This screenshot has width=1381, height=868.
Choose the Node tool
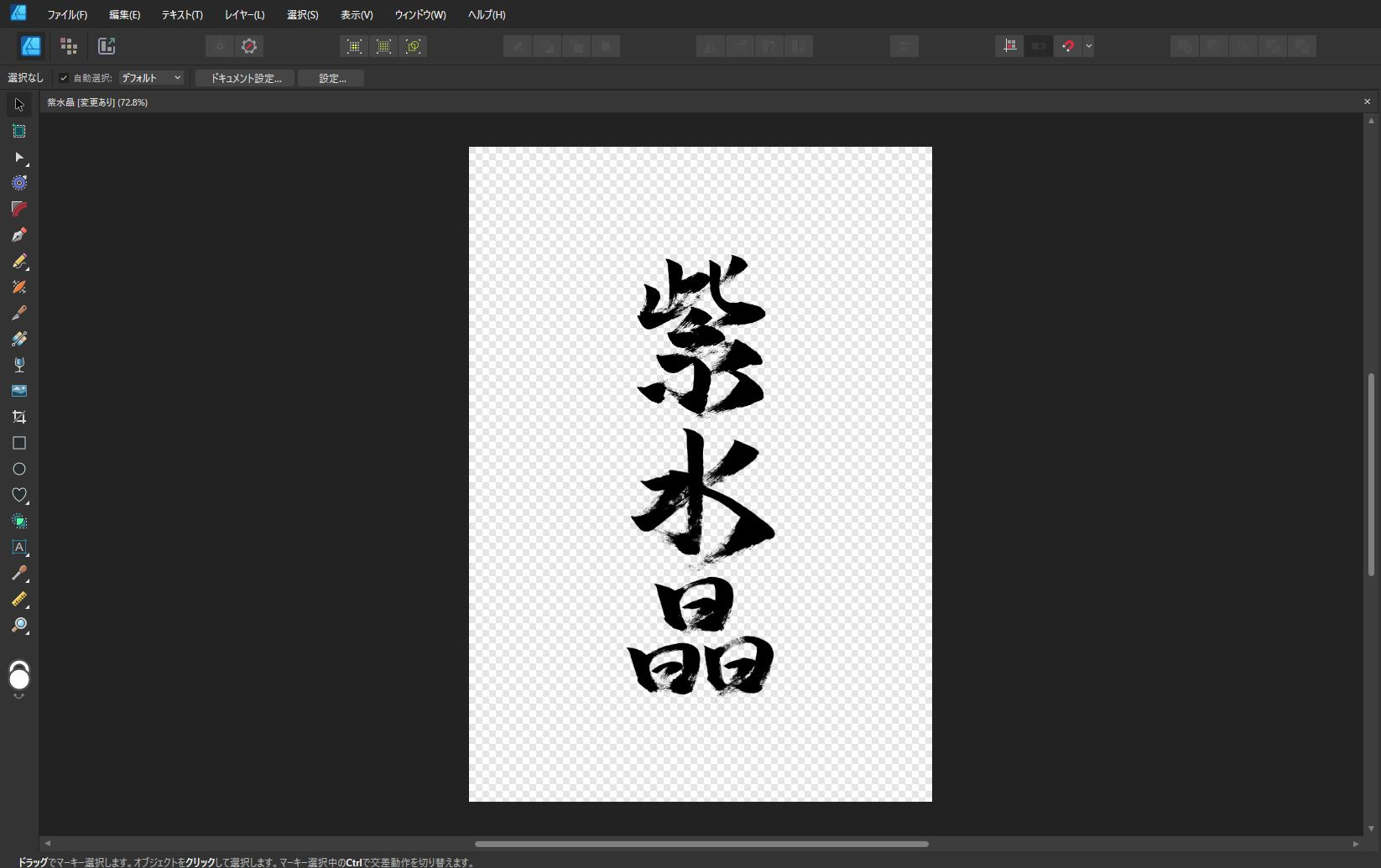tap(19, 157)
